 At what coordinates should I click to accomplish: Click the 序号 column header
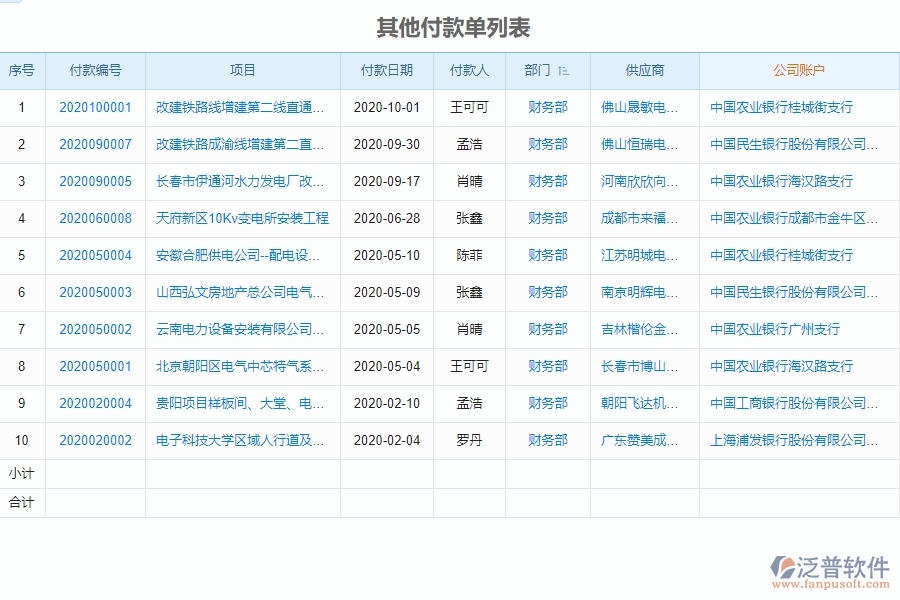(x=22, y=70)
